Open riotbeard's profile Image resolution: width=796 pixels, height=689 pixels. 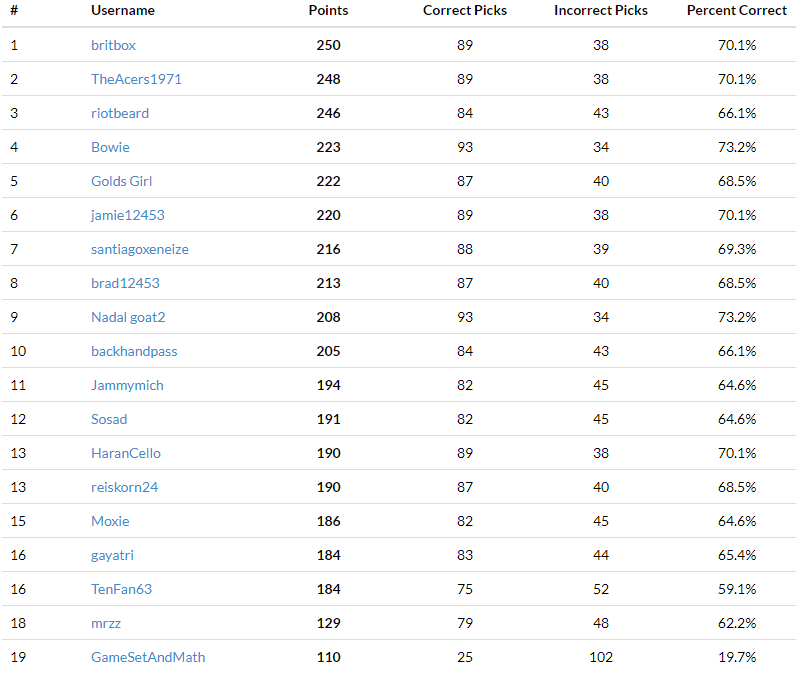point(120,113)
